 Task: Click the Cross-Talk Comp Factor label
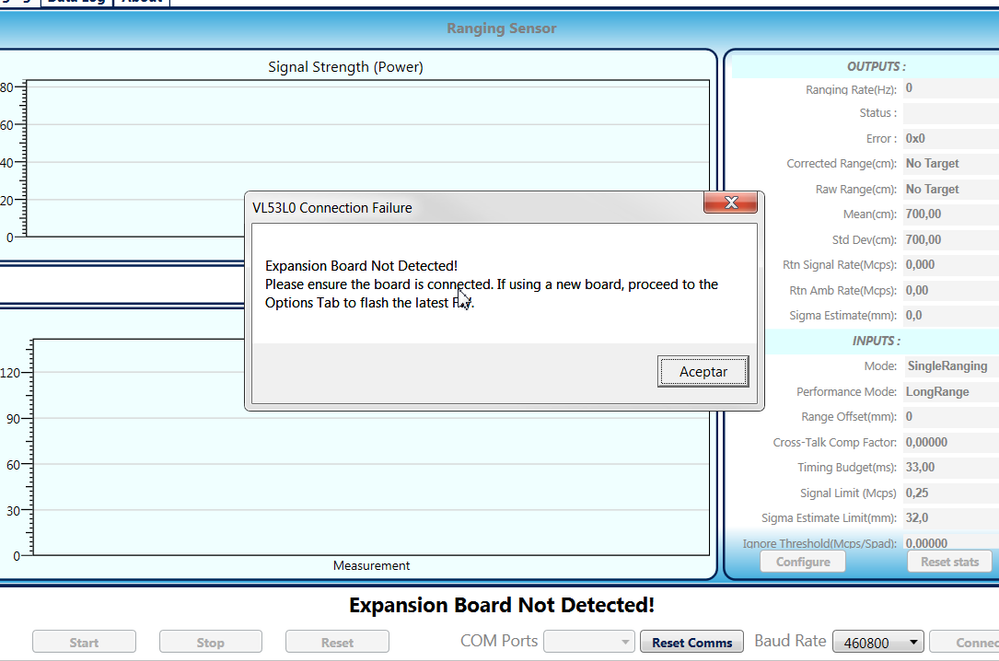point(835,442)
